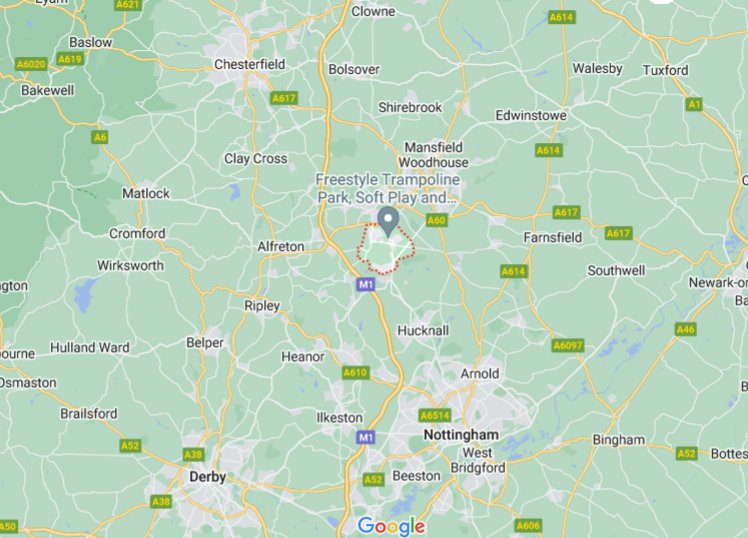748x538 pixels.
Task: Click the Google logo at map bottom
Action: click(391, 526)
